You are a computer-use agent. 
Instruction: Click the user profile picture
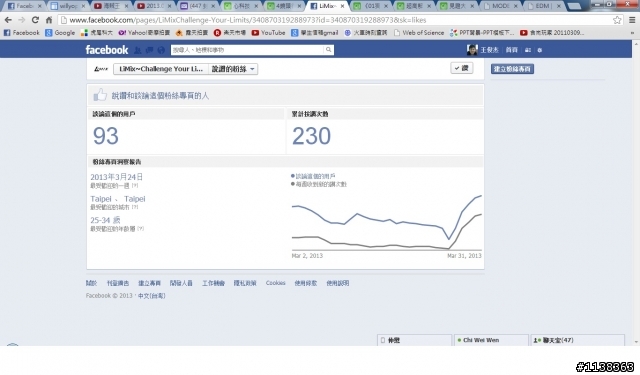pos(472,50)
